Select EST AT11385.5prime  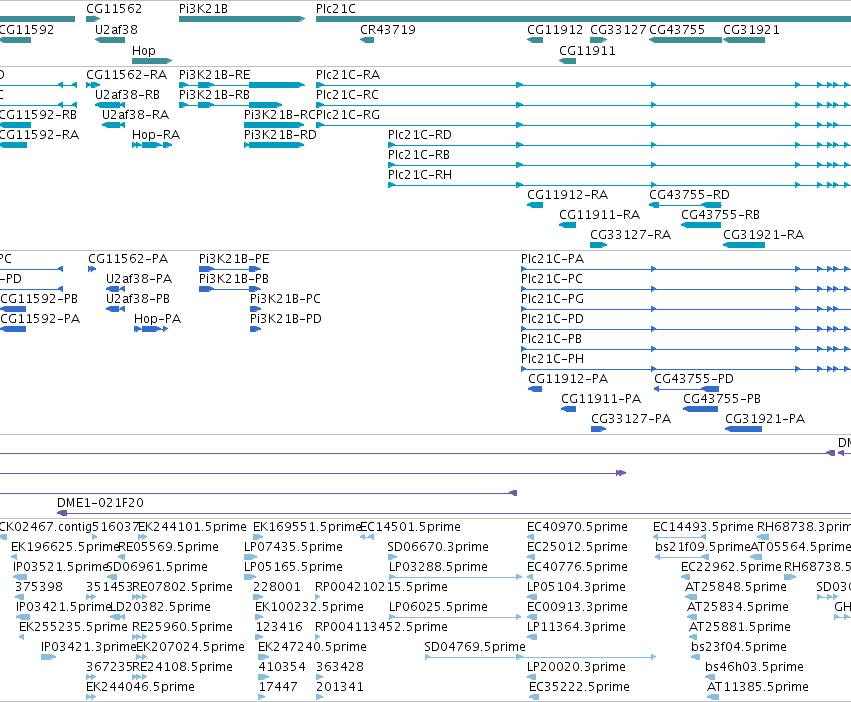pos(758,687)
